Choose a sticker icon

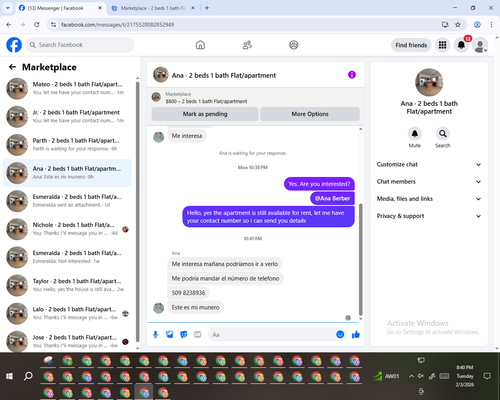183,334
